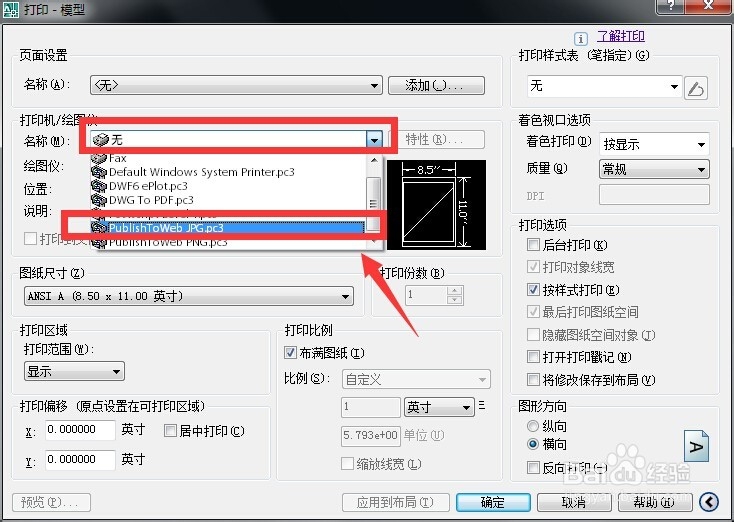The height and width of the screenshot is (522, 734).
Task: Open the 着色打印 dropdown
Action: (654, 144)
